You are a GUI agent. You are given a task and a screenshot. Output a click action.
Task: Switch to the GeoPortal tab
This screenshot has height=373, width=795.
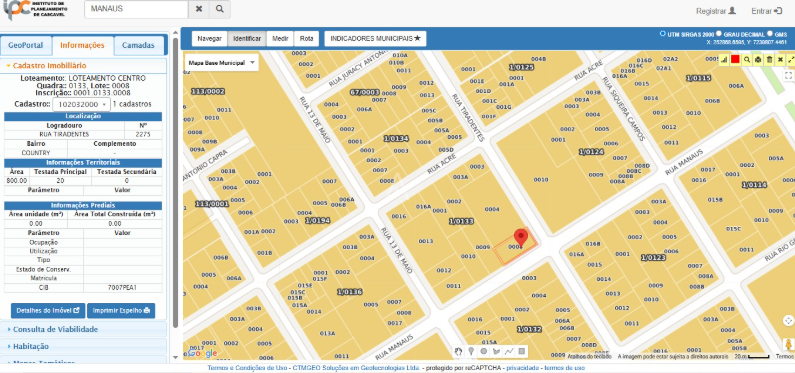pos(26,45)
